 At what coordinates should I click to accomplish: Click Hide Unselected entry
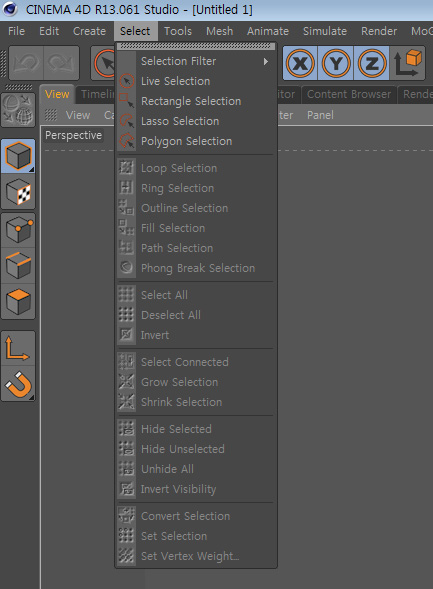pyautogui.click(x=196, y=449)
